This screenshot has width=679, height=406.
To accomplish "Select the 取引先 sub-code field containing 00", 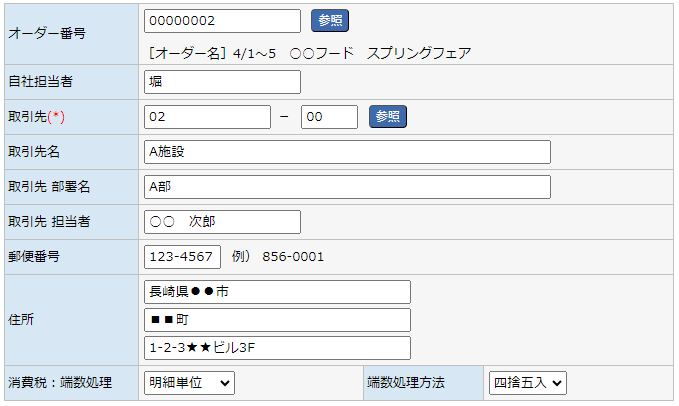I will (329, 117).
